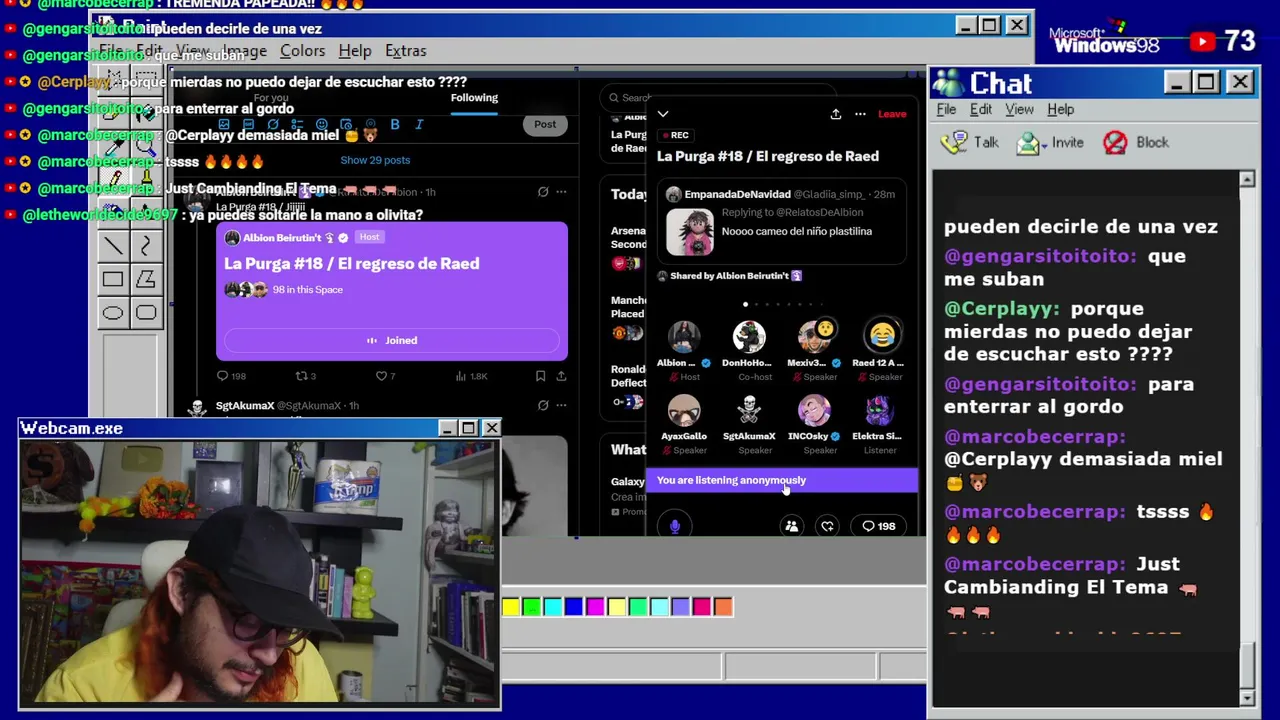Select the Curve tool in Paint
1280x720 pixels.
pyautogui.click(x=146, y=246)
